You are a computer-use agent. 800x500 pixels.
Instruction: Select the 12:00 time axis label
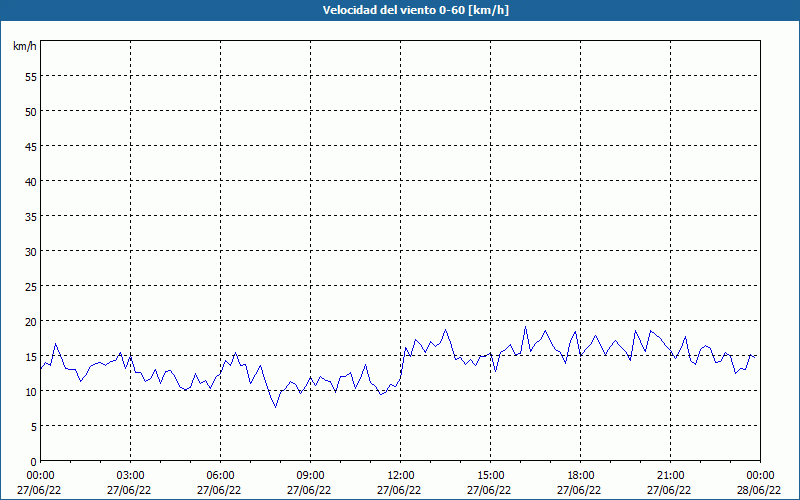point(400,475)
